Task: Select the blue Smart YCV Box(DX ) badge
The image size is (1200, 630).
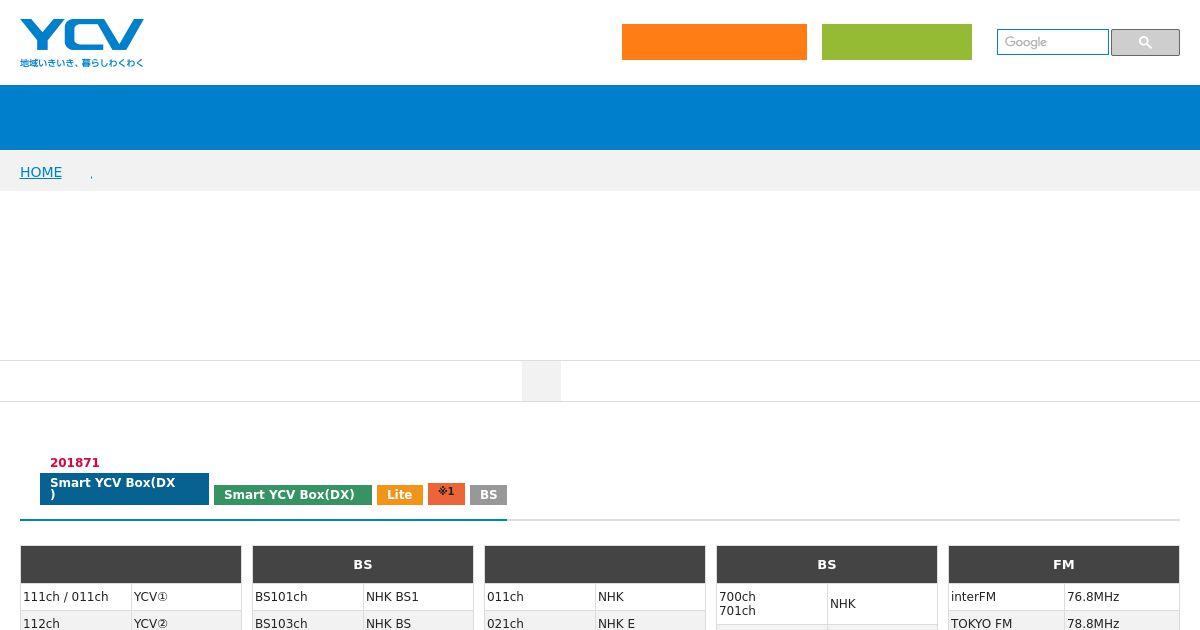Action: coord(124,489)
